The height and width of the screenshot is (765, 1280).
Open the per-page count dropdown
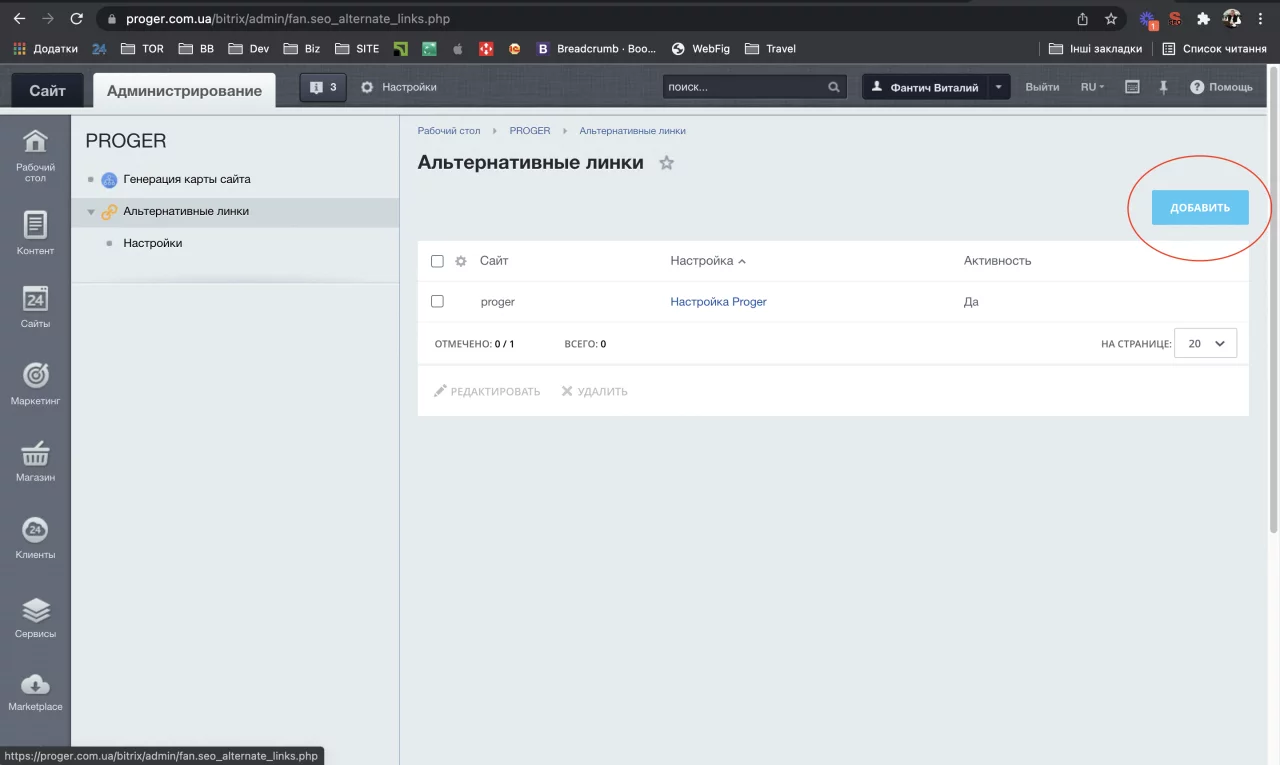pos(1205,343)
